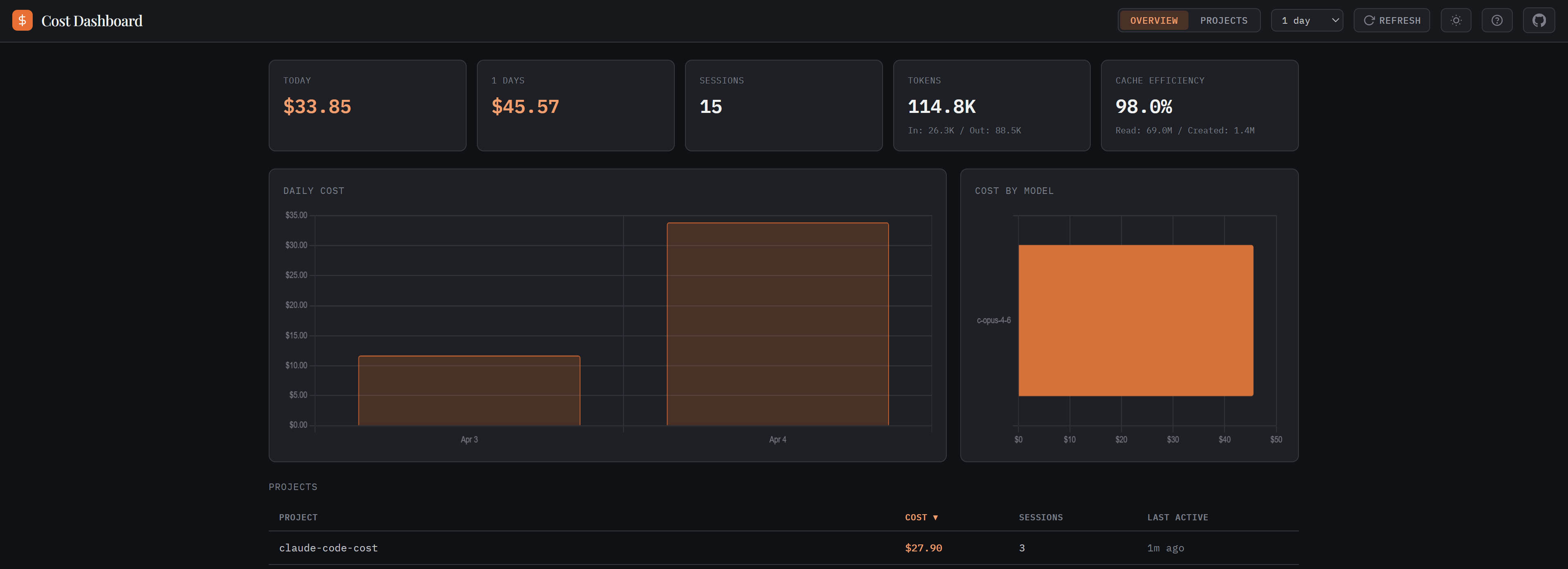Open help with the question mark icon
Screen dimensions: 1568x569
(1496, 21)
